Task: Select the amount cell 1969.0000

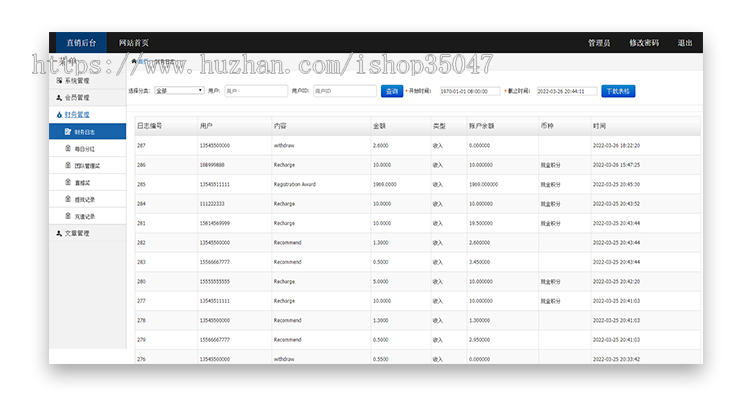Action: (x=385, y=184)
